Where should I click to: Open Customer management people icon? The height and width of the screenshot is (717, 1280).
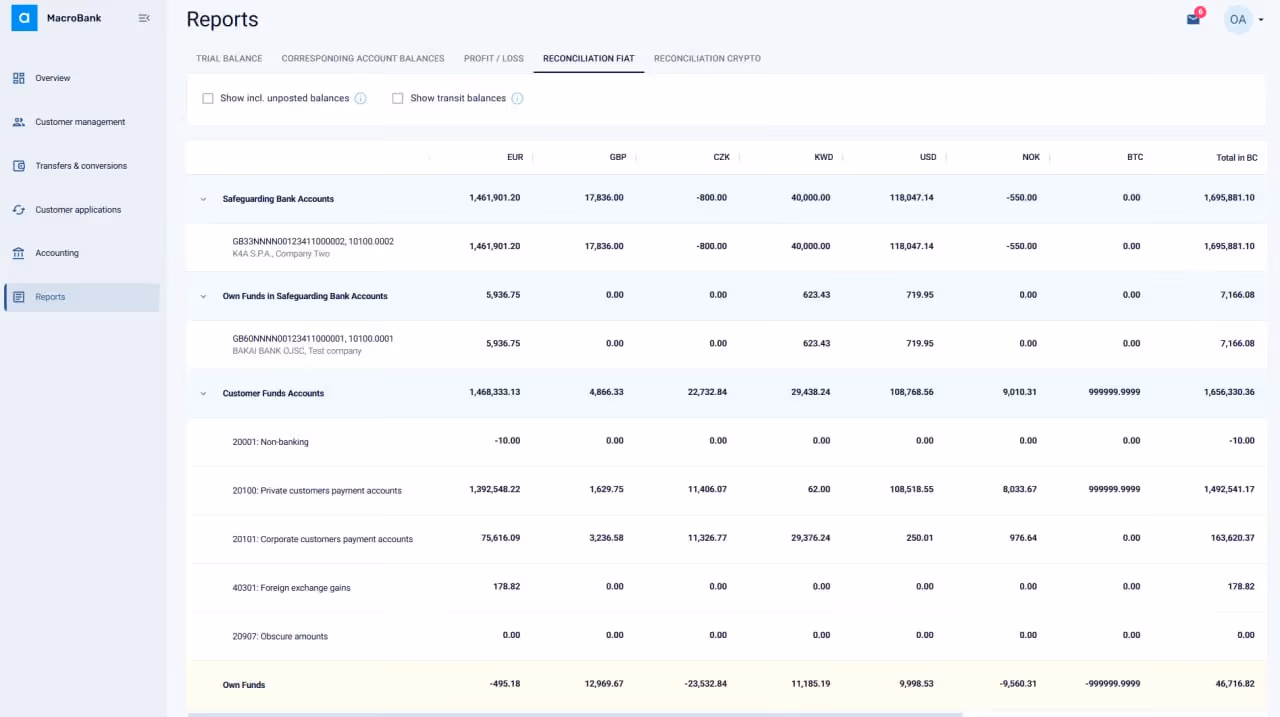coord(18,122)
